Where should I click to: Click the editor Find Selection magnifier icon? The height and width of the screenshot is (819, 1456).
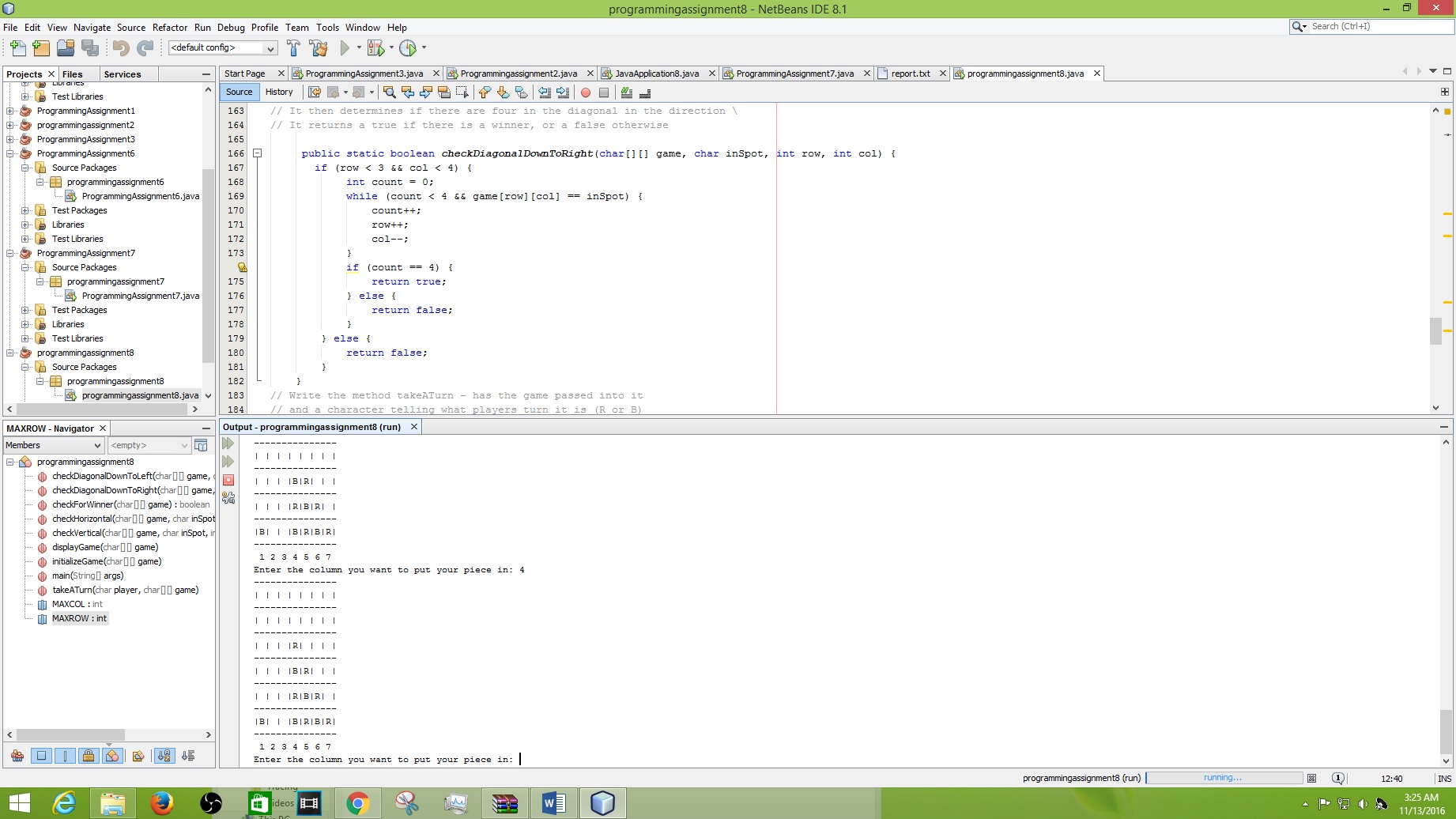(389, 92)
